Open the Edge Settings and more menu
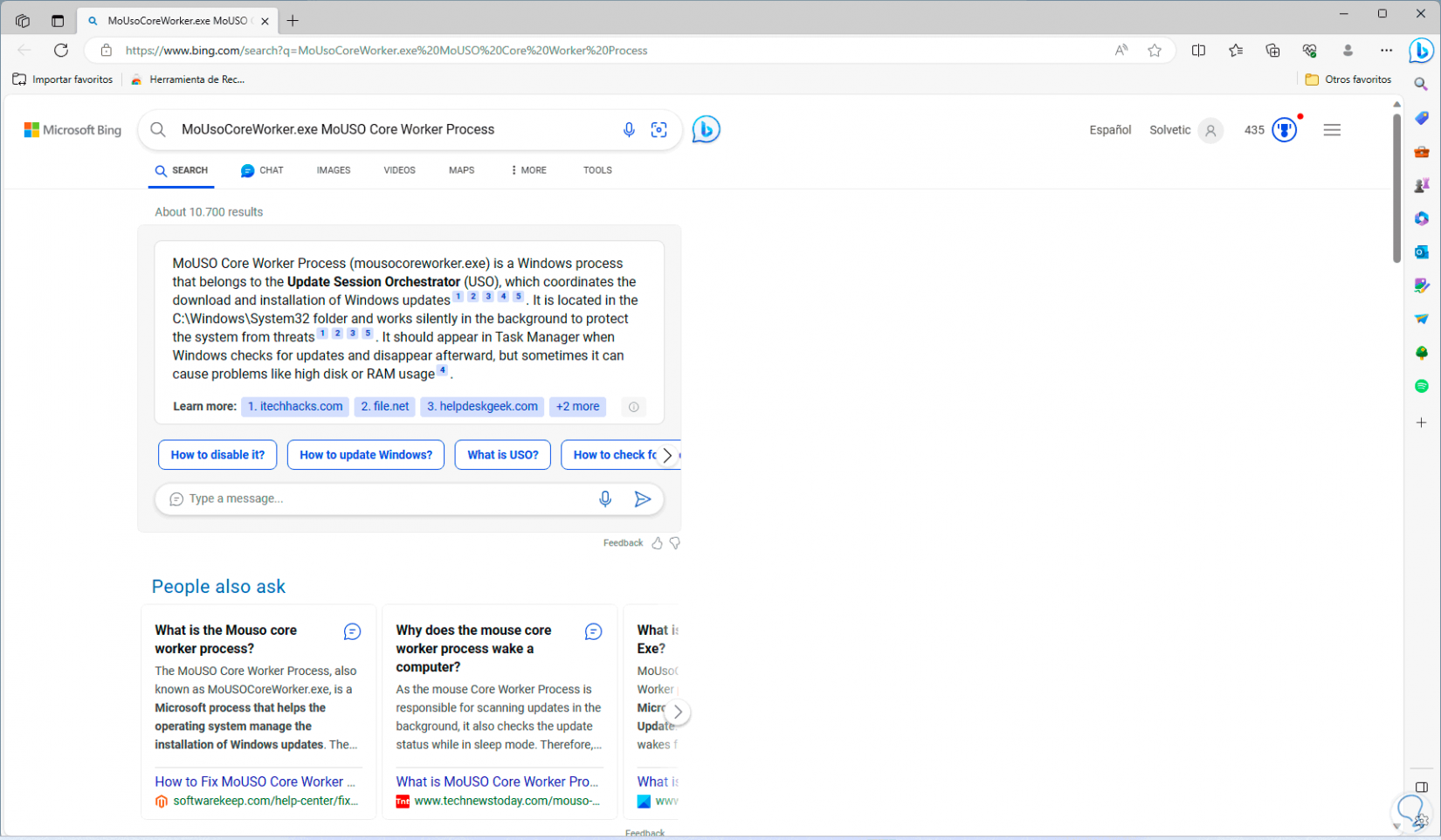 pyautogui.click(x=1386, y=51)
